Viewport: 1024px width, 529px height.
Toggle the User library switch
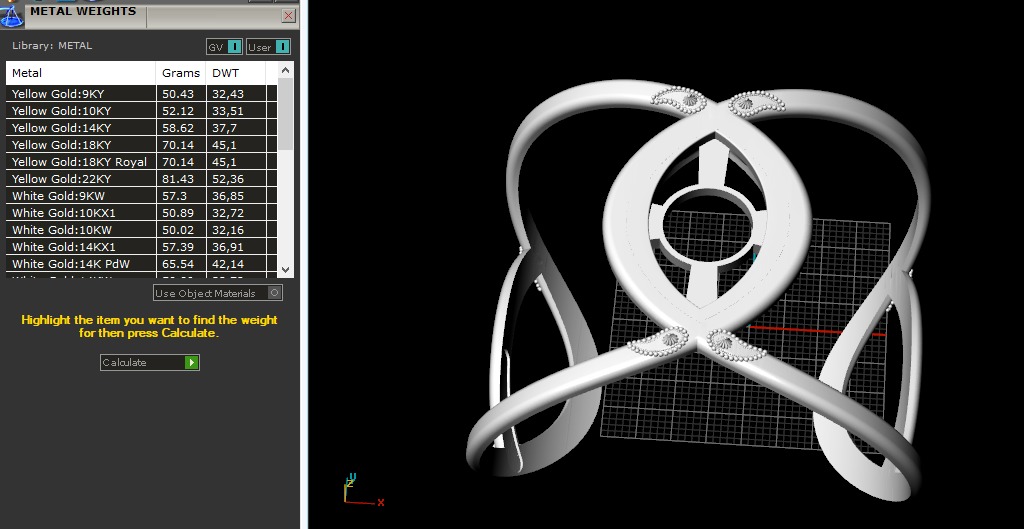point(268,47)
